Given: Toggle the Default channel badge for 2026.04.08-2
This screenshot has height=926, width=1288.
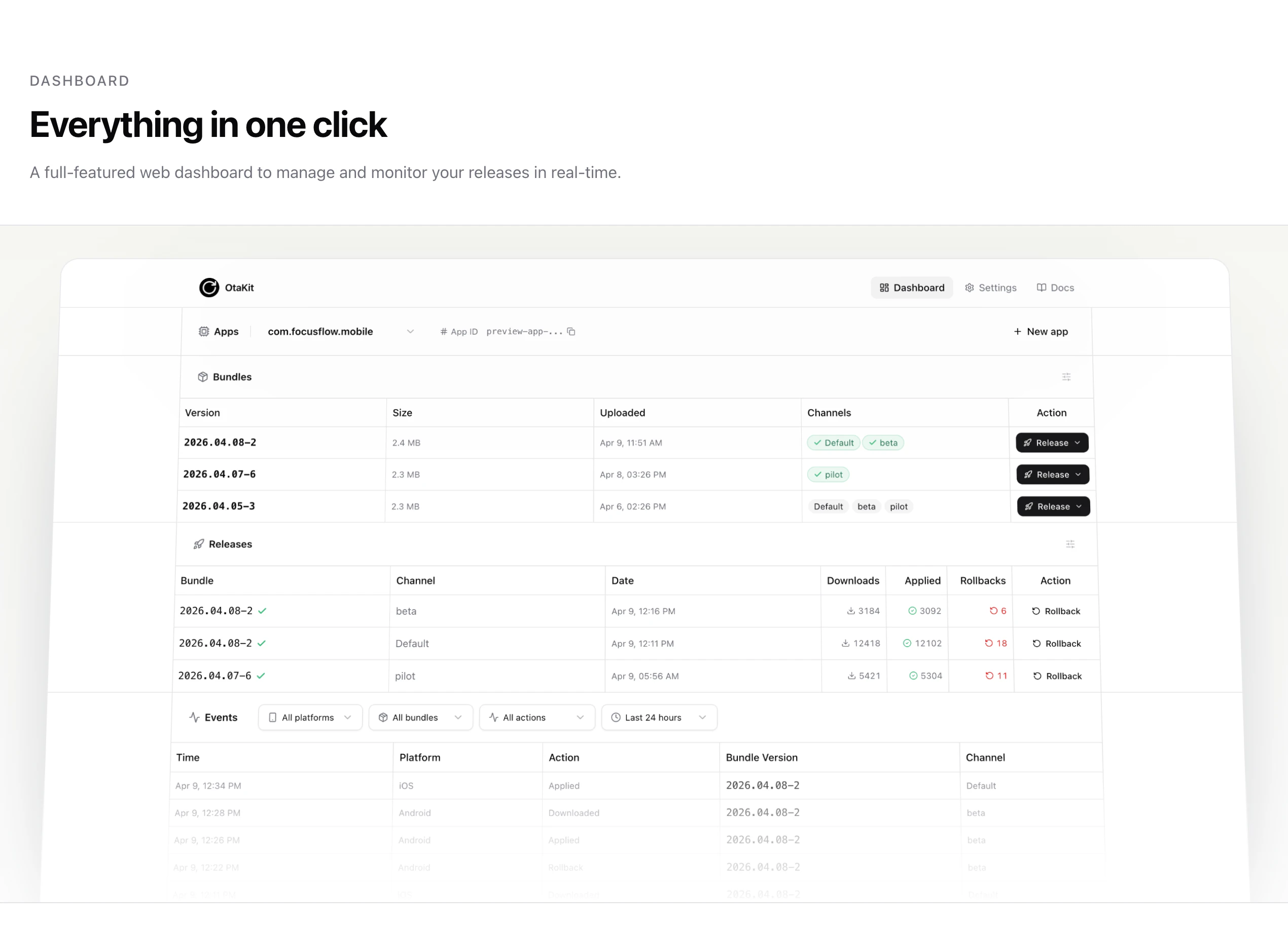Looking at the screenshot, I should coord(833,443).
